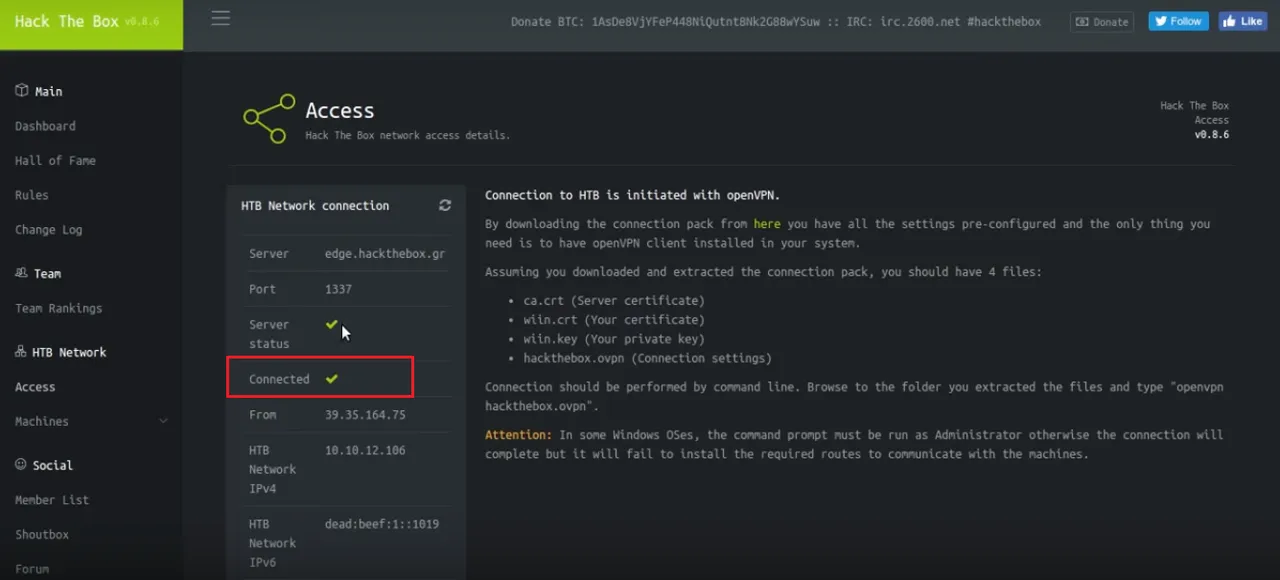Click the refresh icon in HTB Network connection
Image resolution: width=1280 pixels, height=580 pixels.
pos(445,205)
